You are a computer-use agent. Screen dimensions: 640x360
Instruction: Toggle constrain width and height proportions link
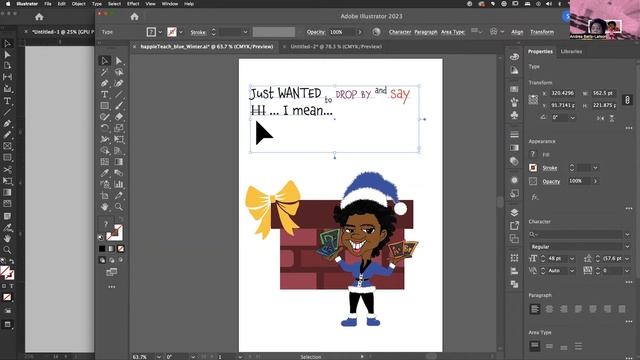point(627,100)
